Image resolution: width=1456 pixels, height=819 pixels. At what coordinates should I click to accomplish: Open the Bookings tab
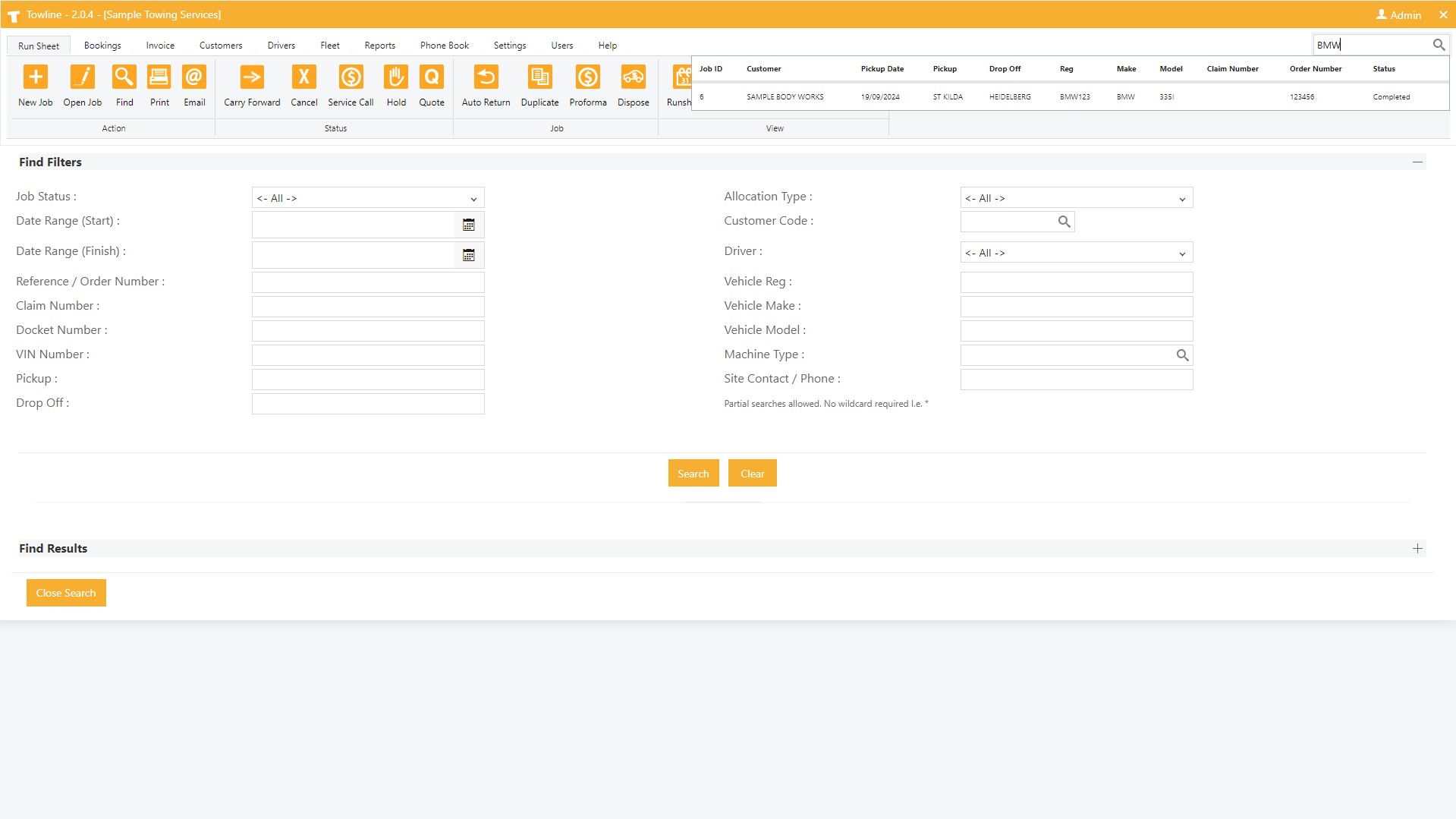102,46
